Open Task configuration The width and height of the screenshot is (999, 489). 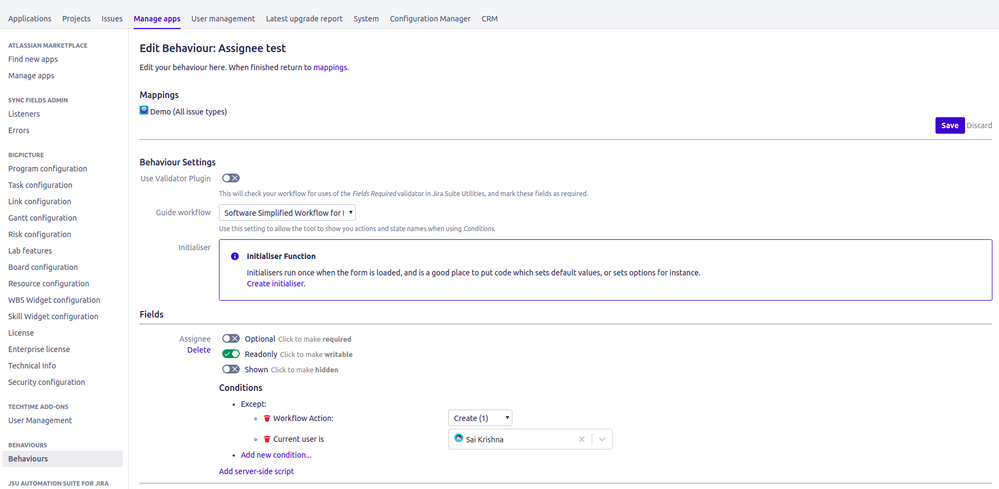click(x=40, y=185)
